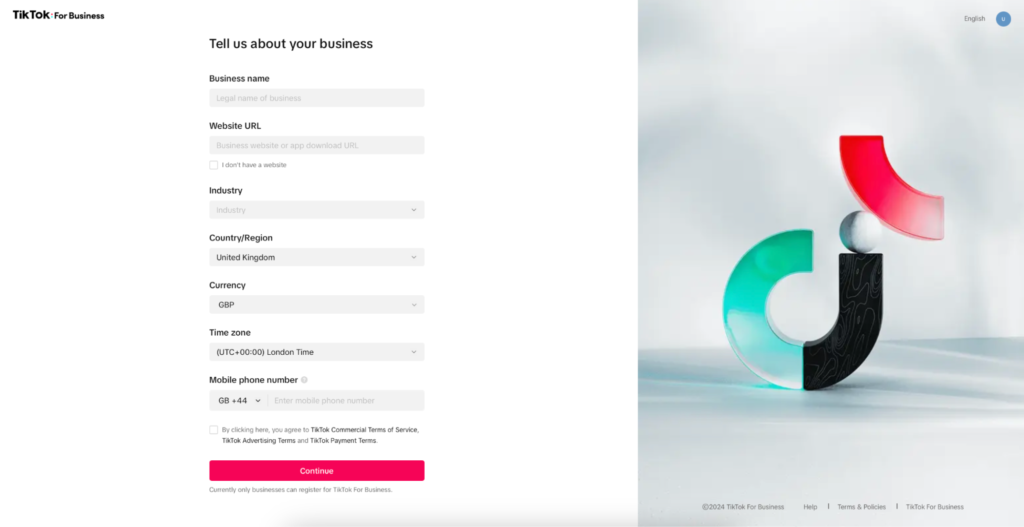Check the "I don't have a website" box

pyautogui.click(x=214, y=165)
